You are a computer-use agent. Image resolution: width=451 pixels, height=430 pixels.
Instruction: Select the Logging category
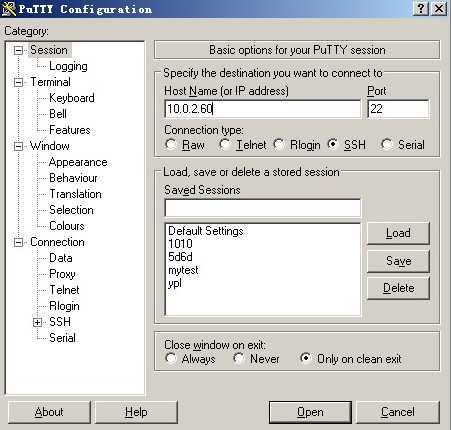click(x=68, y=66)
